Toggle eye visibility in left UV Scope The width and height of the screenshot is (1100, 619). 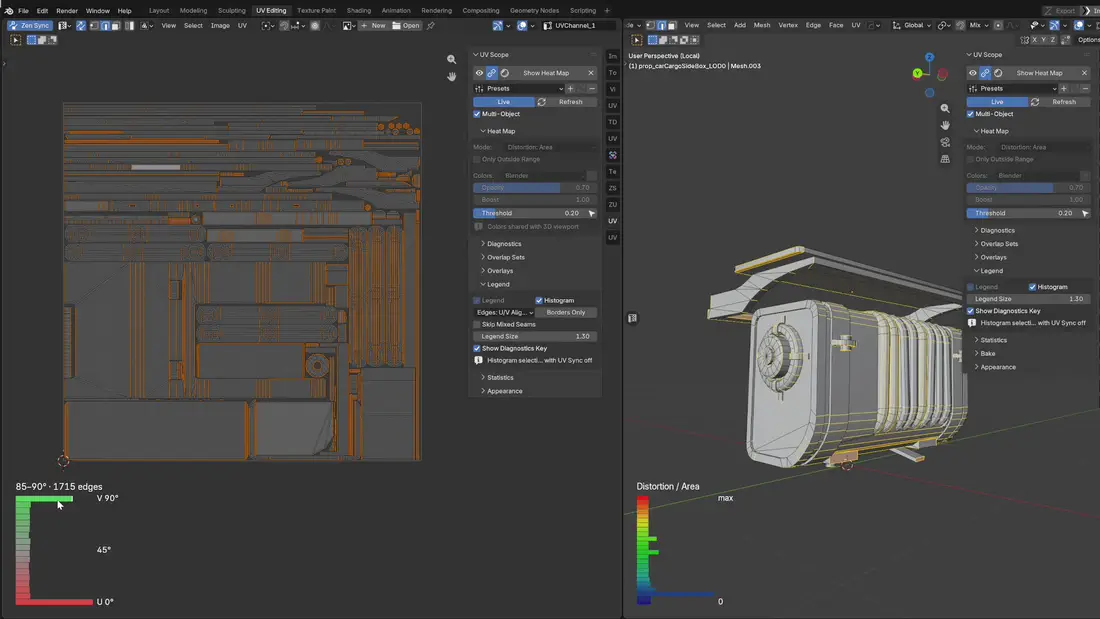[x=479, y=73]
